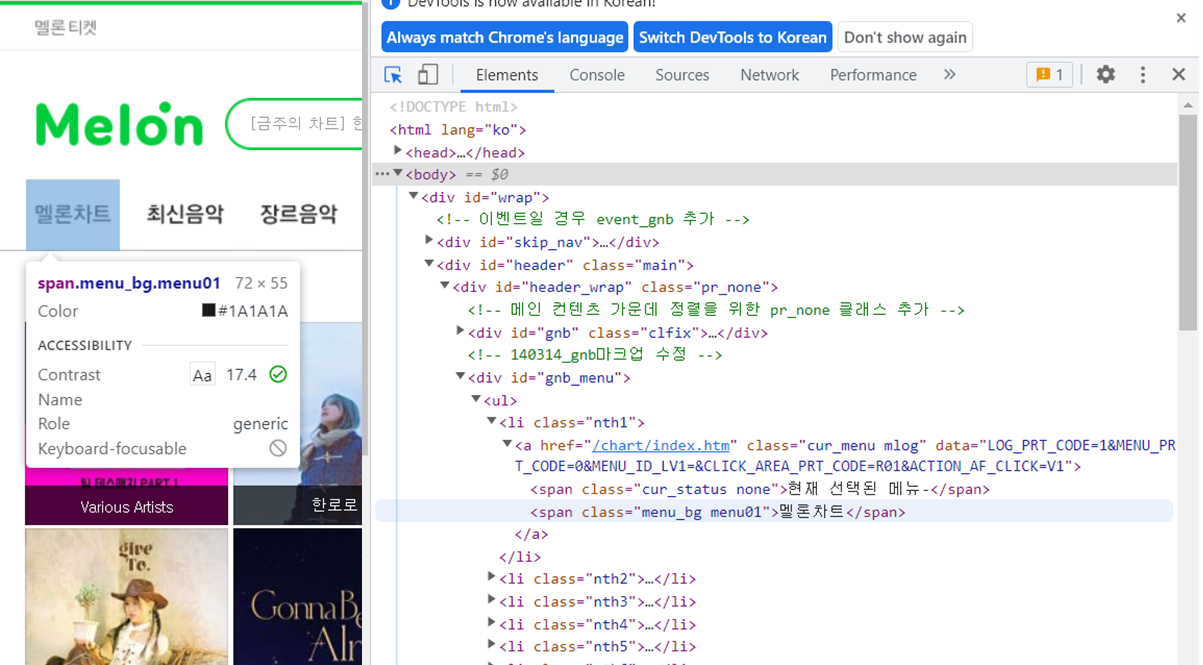Collapse the ul element node
The width and height of the screenshot is (1203, 665).
476,399
